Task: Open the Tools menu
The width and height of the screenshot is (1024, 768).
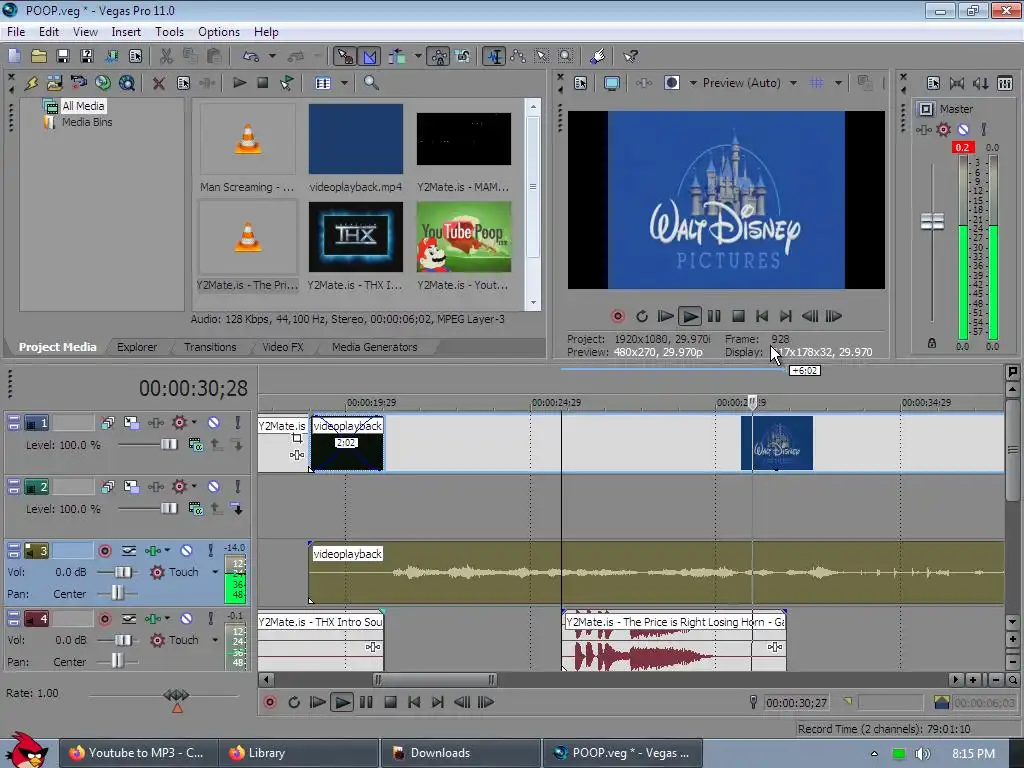Action: point(169,31)
